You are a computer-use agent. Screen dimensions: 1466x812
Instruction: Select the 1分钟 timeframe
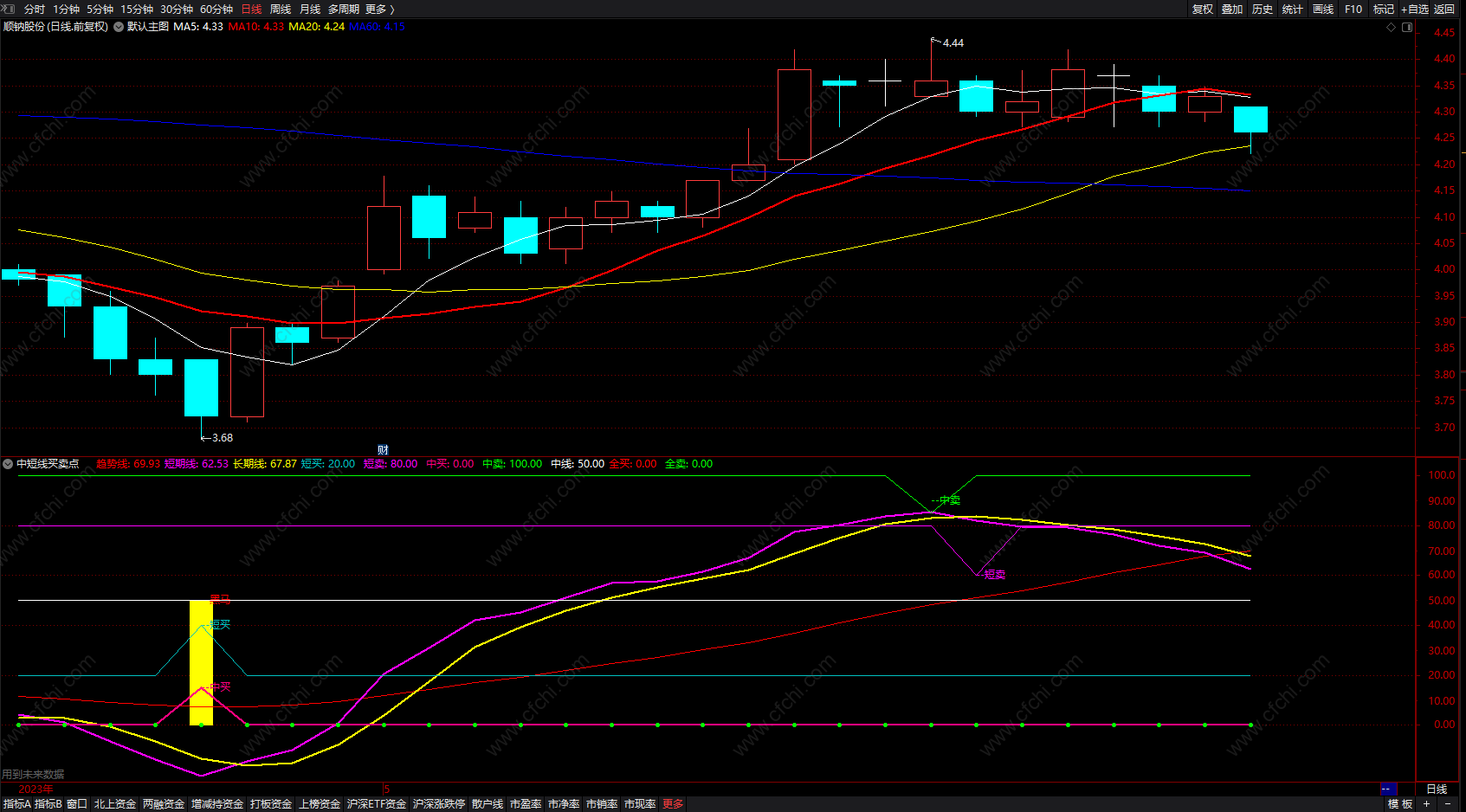click(66, 10)
